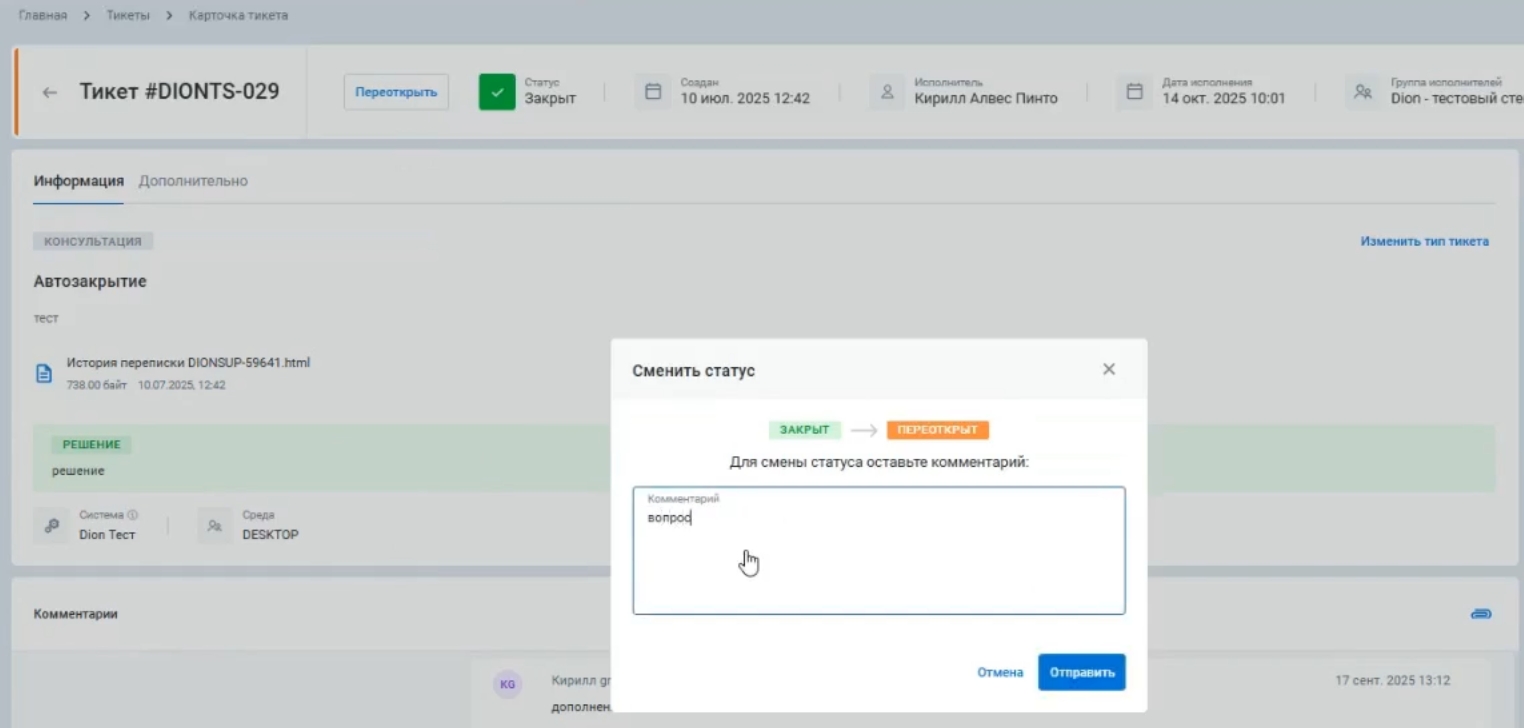Go to Тикеты in the breadcrumb
Viewport: 1524px width, 728px height.
click(128, 16)
